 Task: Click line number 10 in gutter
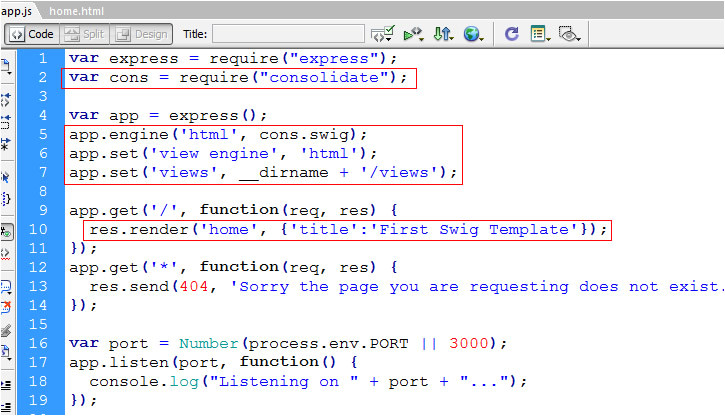tap(38, 229)
